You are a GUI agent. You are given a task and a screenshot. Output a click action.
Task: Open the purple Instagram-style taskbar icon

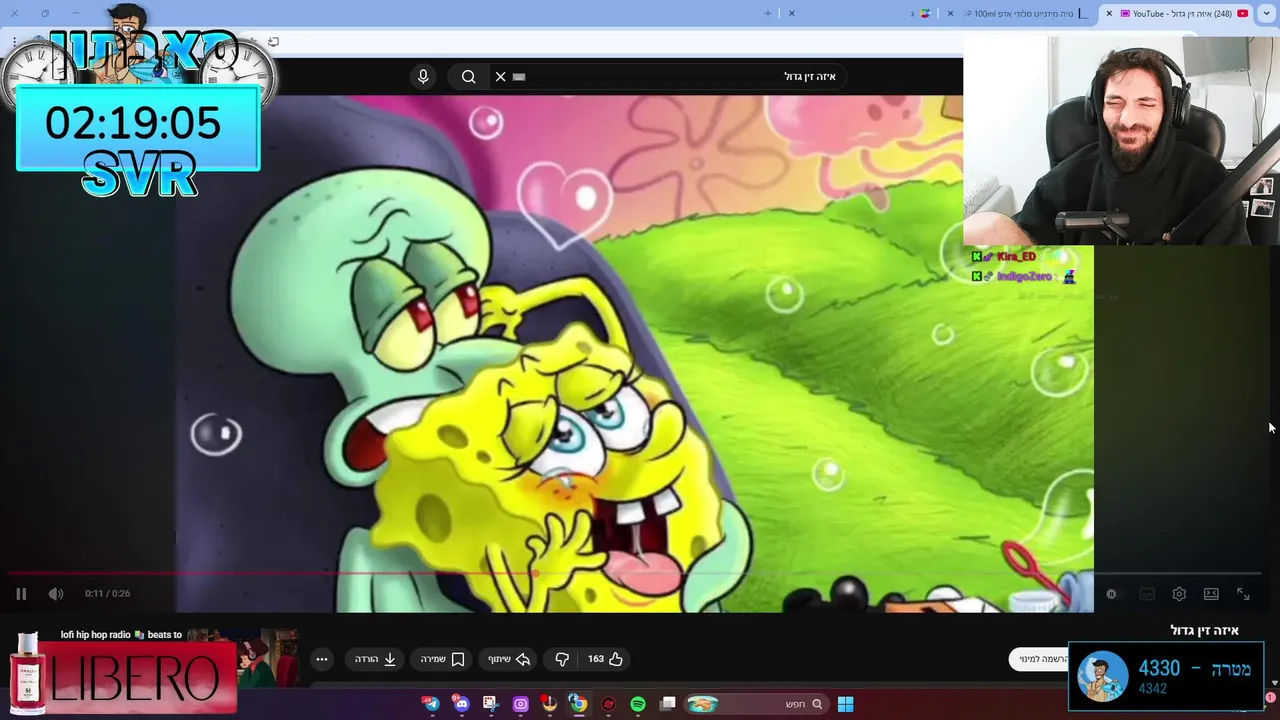[520, 704]
